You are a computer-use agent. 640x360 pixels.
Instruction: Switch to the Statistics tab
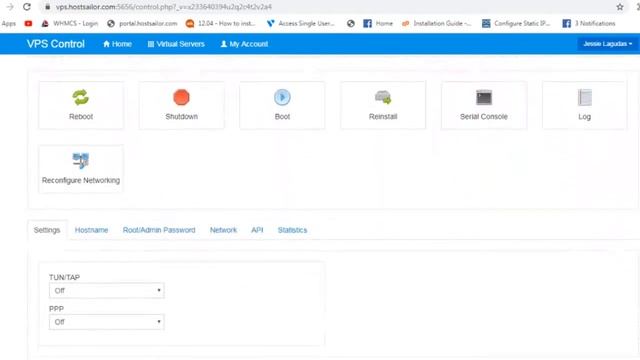292,230
